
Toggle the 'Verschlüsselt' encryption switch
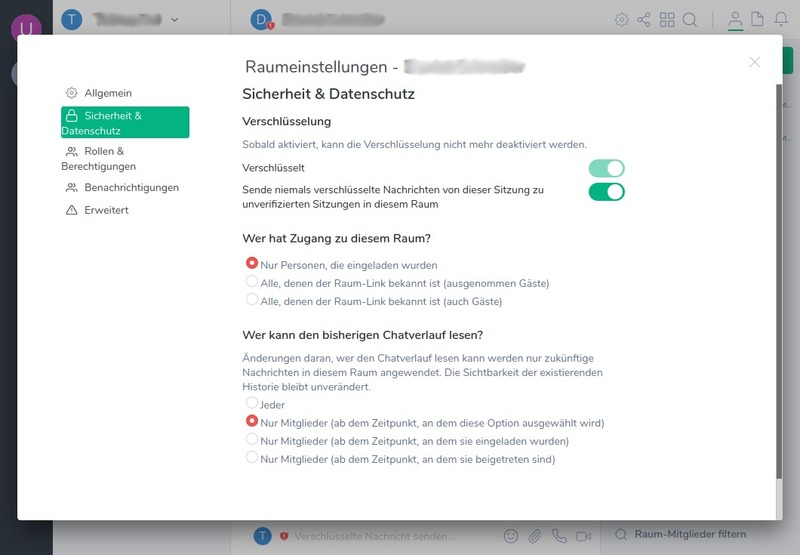(606, 168)
